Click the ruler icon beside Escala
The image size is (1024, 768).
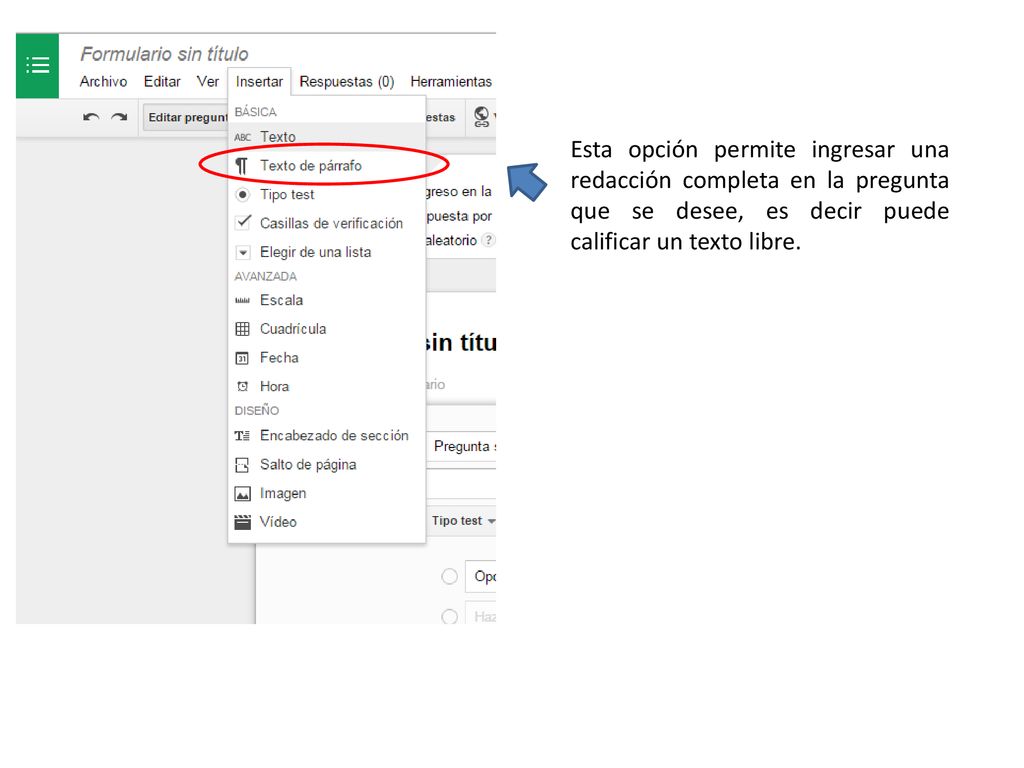(x=242, y=300)
